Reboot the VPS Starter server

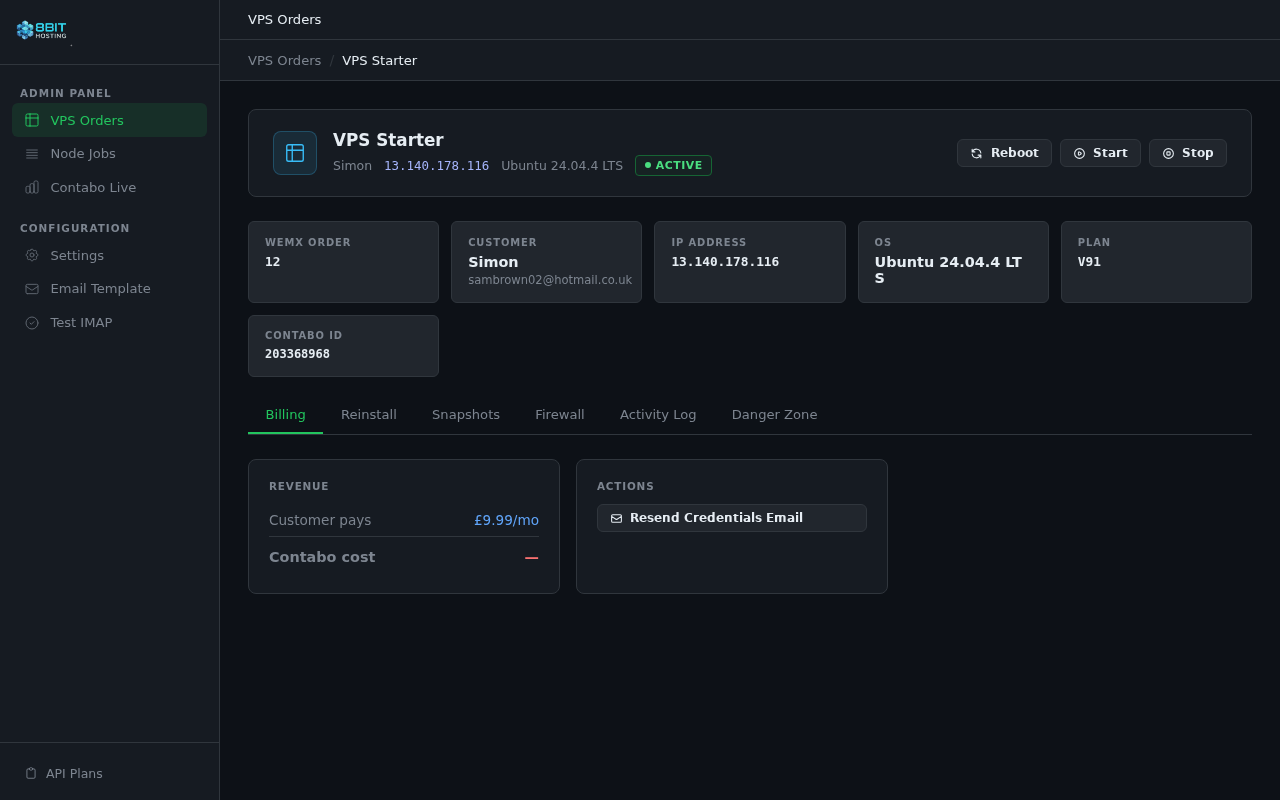pyautogui.click(x=1004, y=153)
